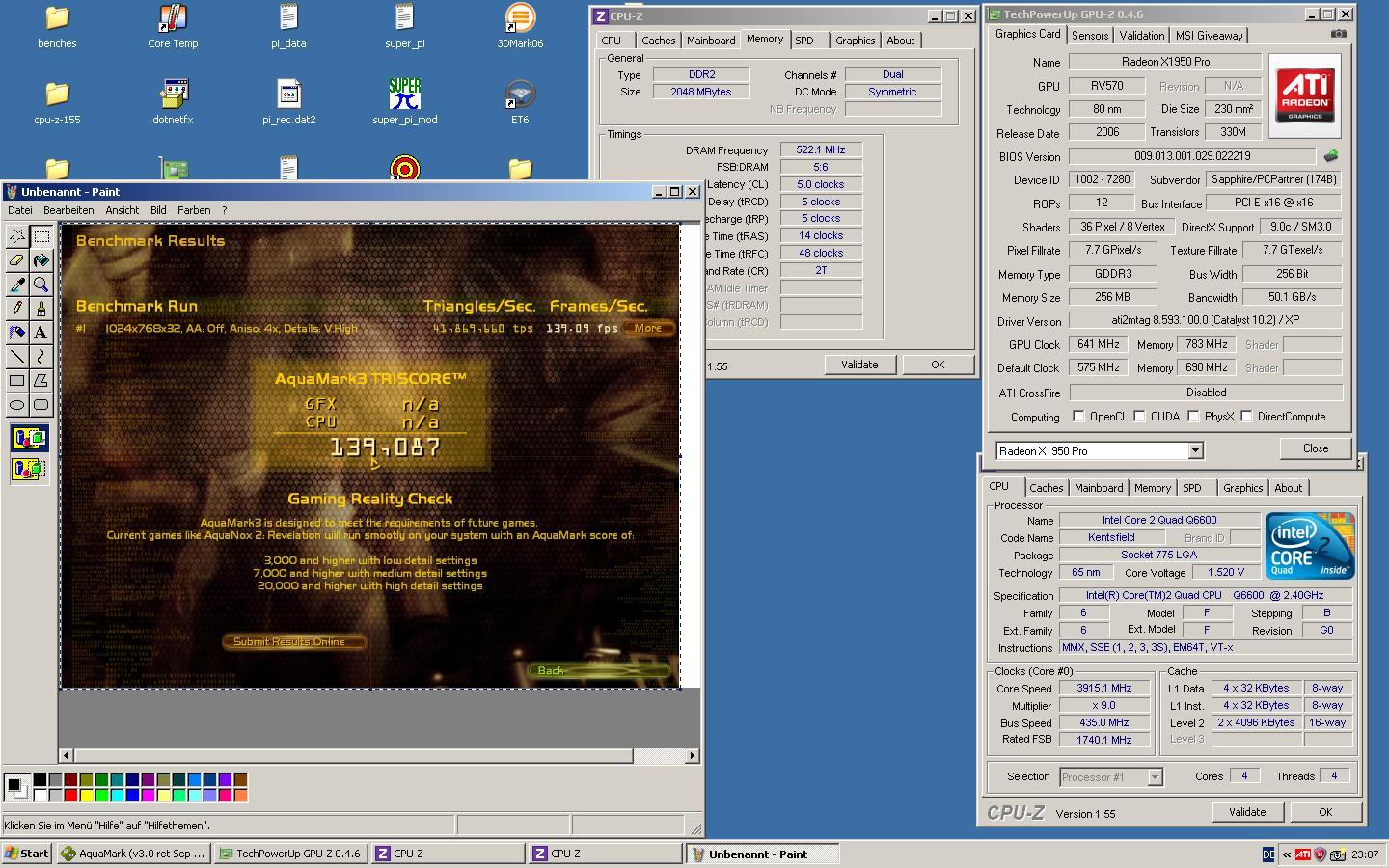1389x868 pixels.
Task: Open the MSI Giveaway tab in GPU-Z
Action: coord(1209,36)
